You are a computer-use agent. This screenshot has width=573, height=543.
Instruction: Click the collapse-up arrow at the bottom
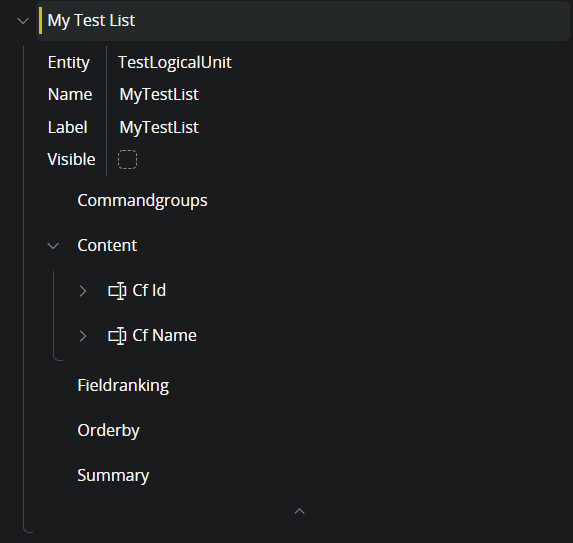(300, 511)
